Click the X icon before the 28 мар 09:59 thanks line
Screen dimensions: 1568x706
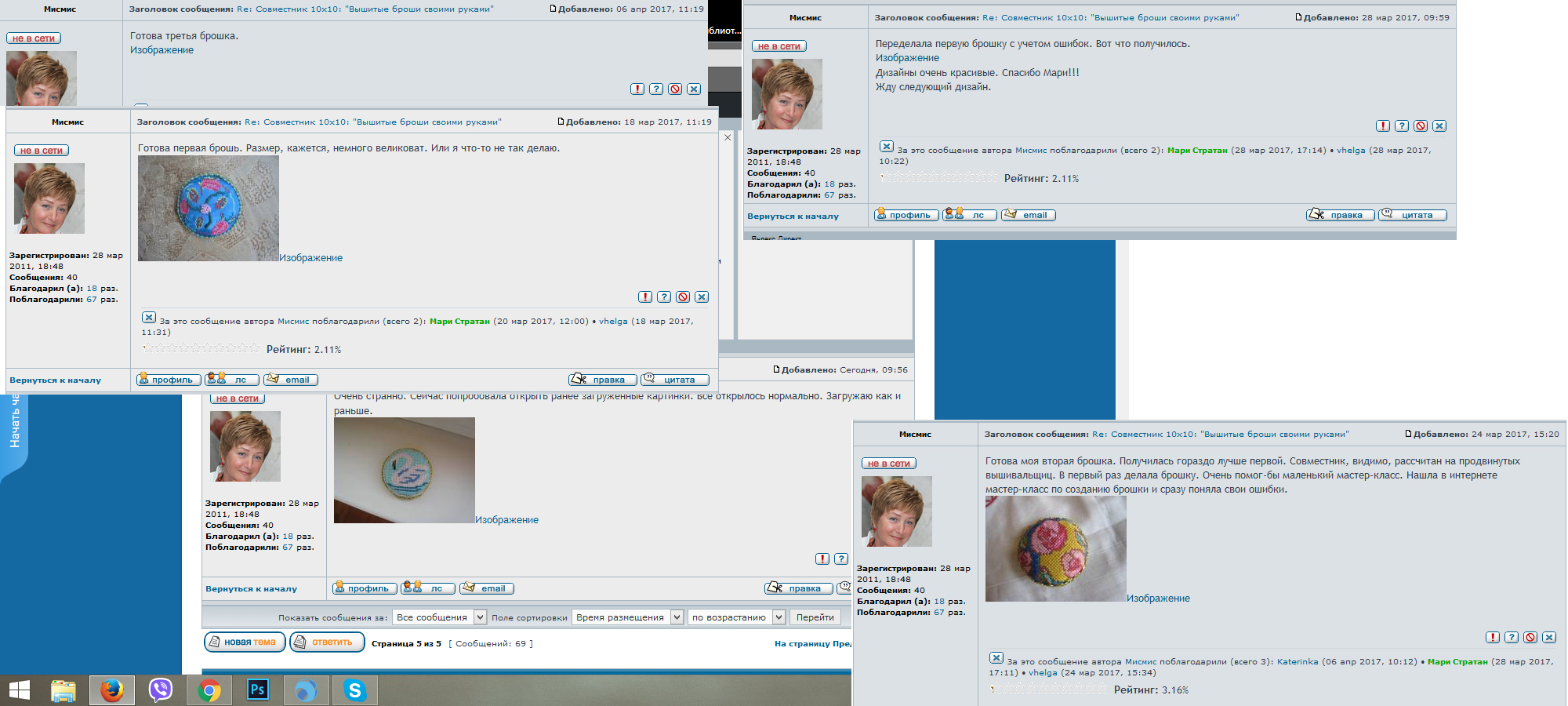pyautogui.click(x=887, y=147)
